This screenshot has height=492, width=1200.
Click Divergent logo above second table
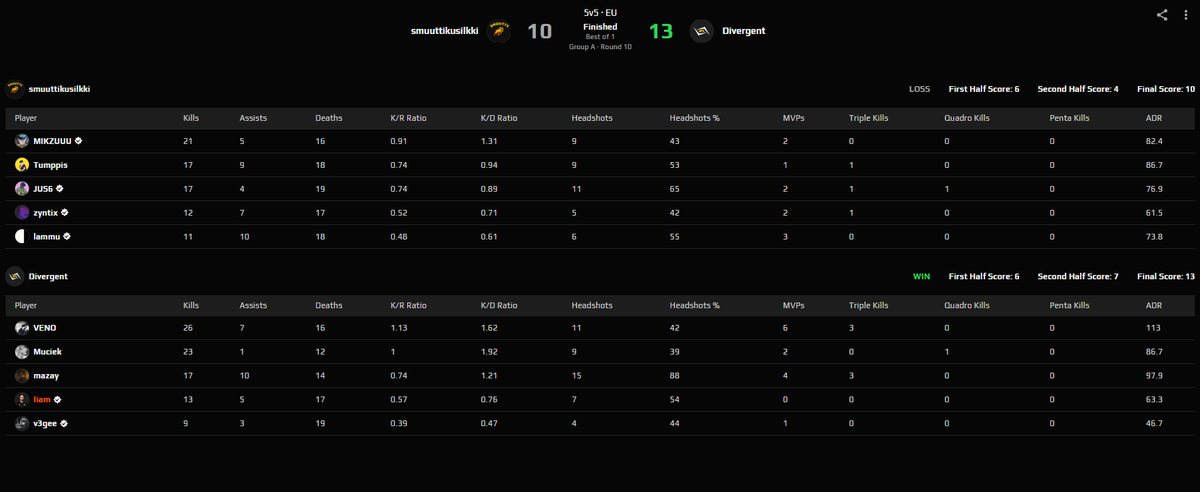[16, 275]
